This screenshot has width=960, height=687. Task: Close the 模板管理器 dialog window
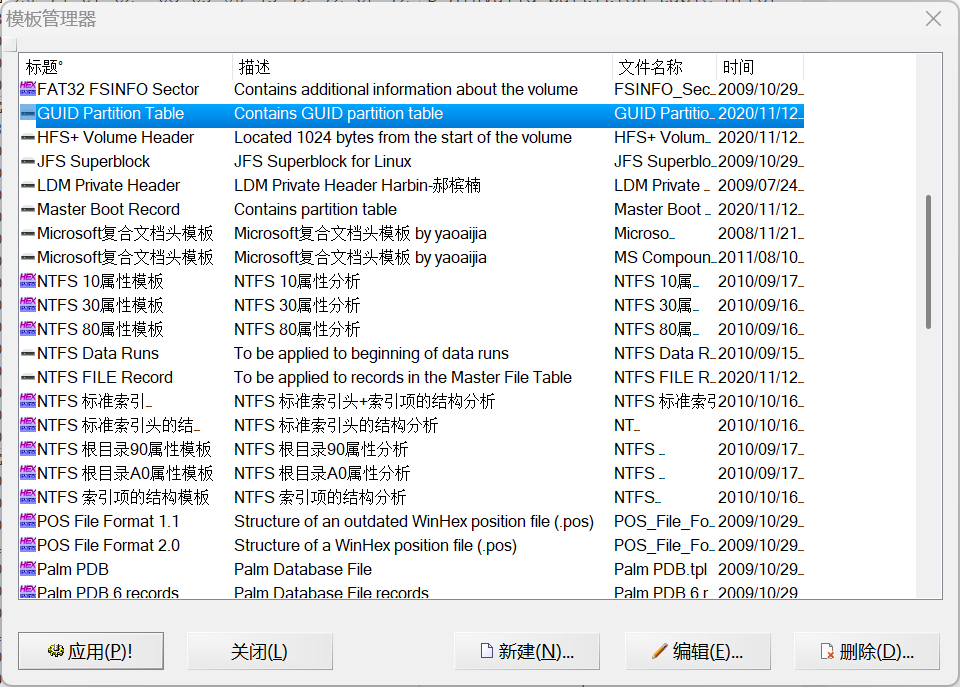(x=933, y=19)
